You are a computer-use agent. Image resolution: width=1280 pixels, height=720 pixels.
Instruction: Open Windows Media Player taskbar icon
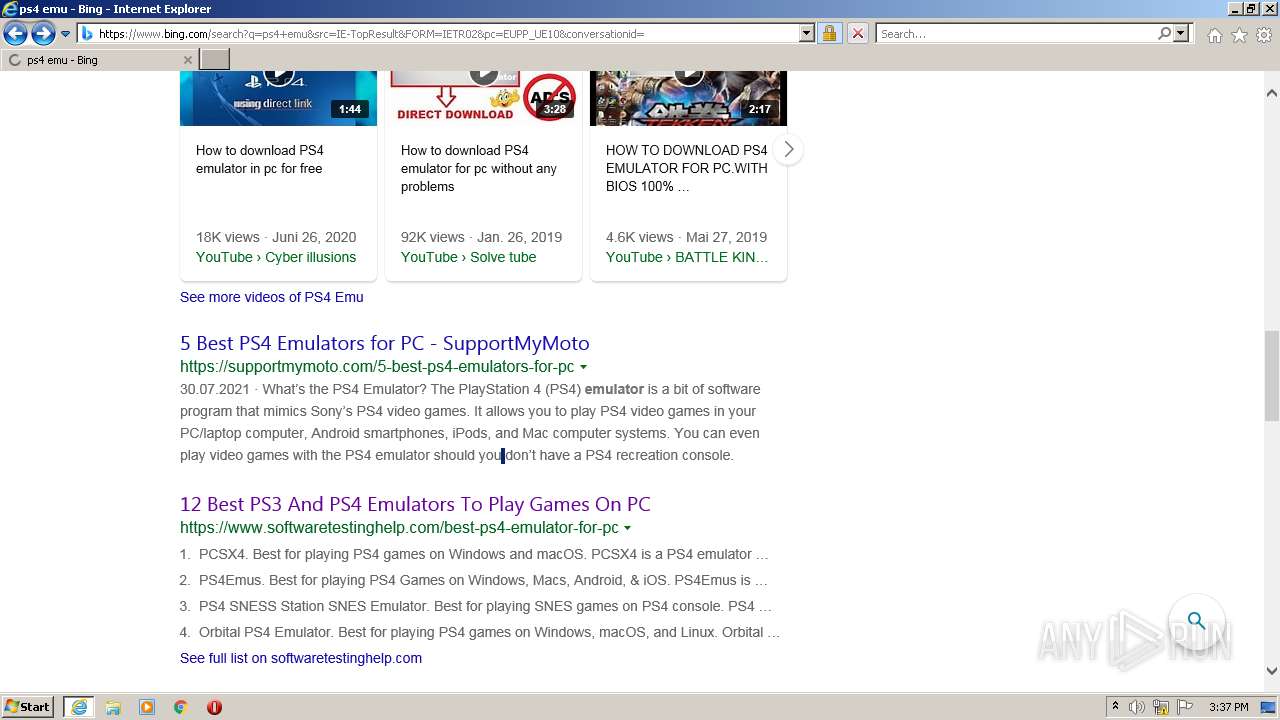[147, 707]
